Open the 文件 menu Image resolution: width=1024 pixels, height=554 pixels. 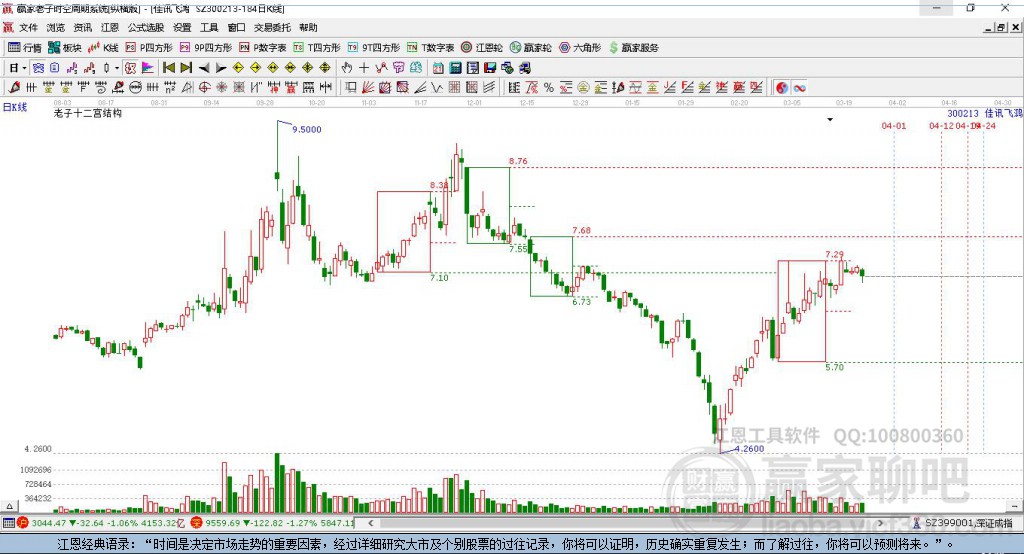click(28, 27)
